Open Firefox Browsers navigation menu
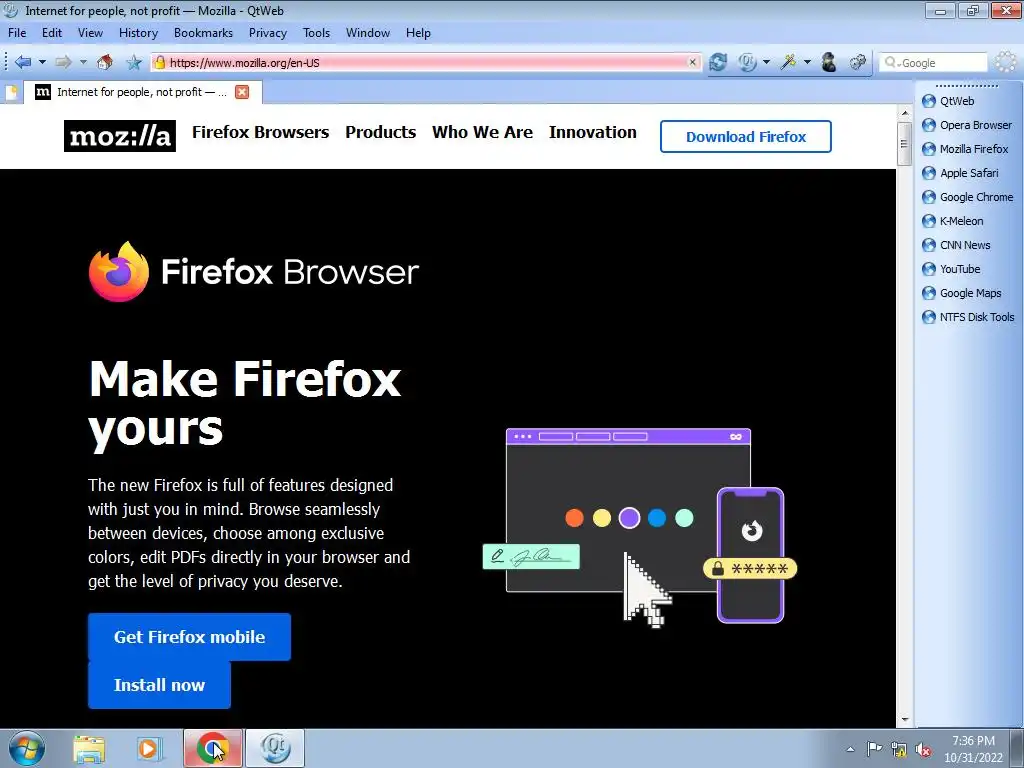The image size is (1024, 768). [261, 132]
